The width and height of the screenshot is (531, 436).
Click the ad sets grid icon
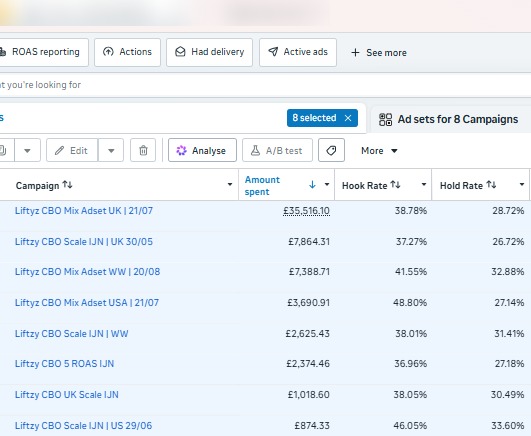click(385, 120)
